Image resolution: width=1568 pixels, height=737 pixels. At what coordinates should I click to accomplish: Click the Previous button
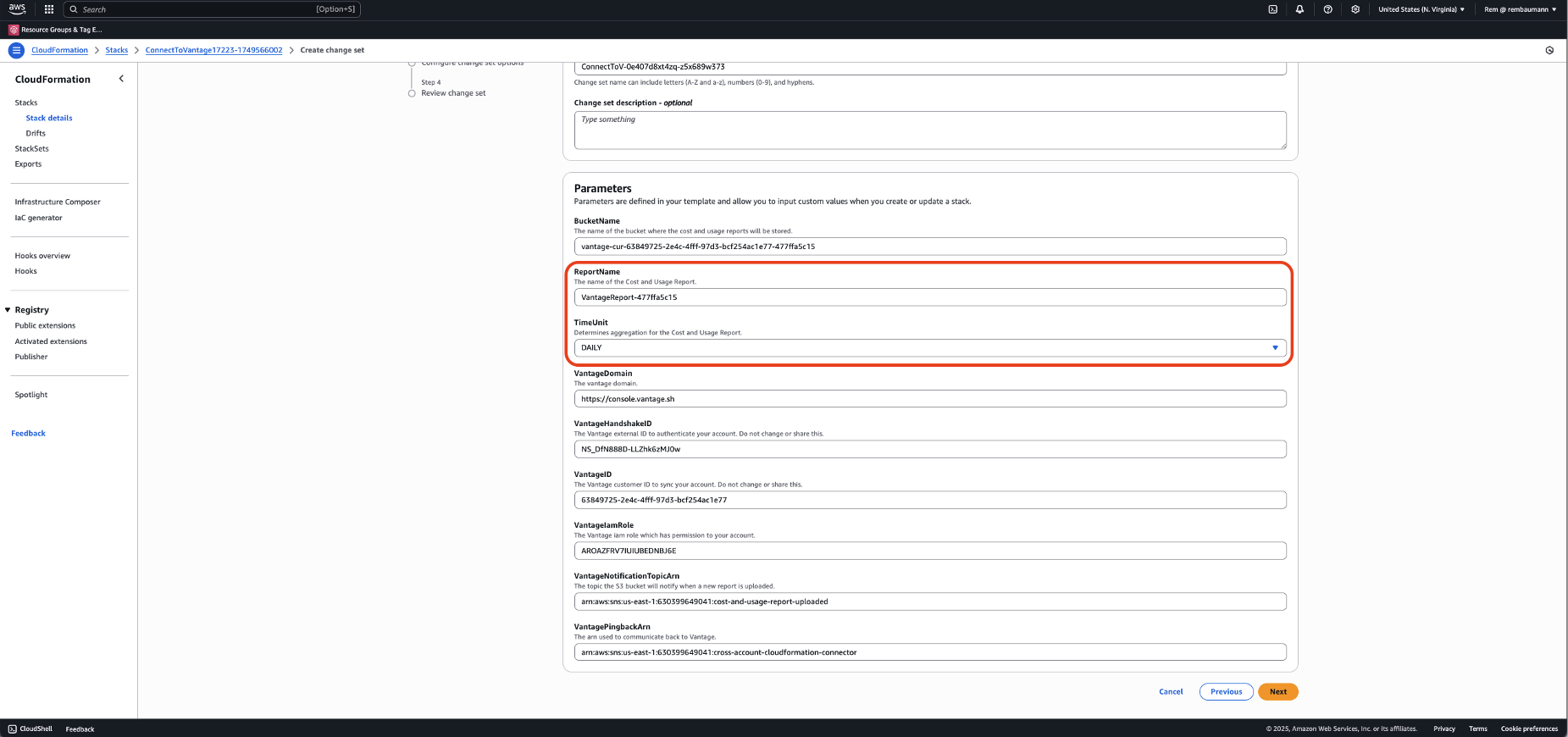(1226, 692)
